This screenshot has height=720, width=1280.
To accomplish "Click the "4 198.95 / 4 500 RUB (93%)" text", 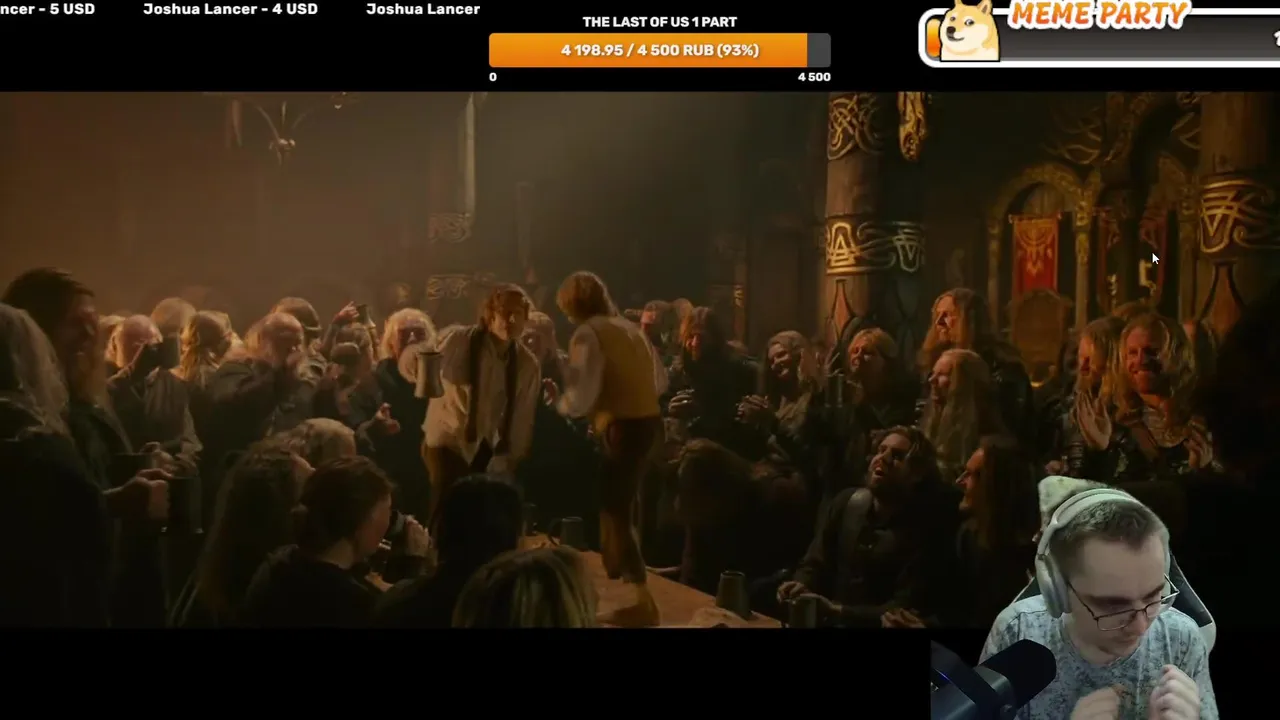I will click(660, 50).
